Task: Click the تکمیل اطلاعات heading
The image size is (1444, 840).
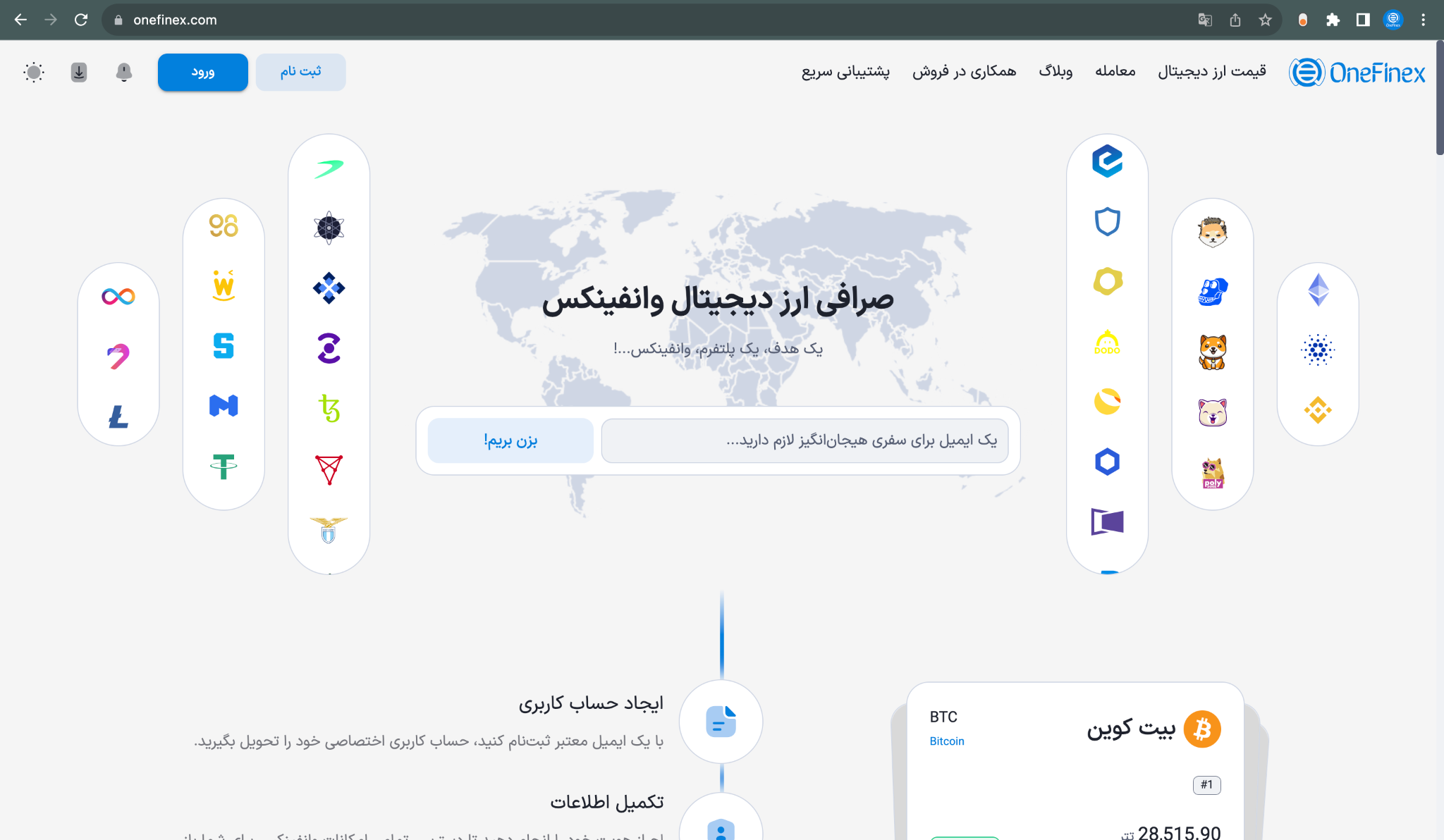Action: 607,802
